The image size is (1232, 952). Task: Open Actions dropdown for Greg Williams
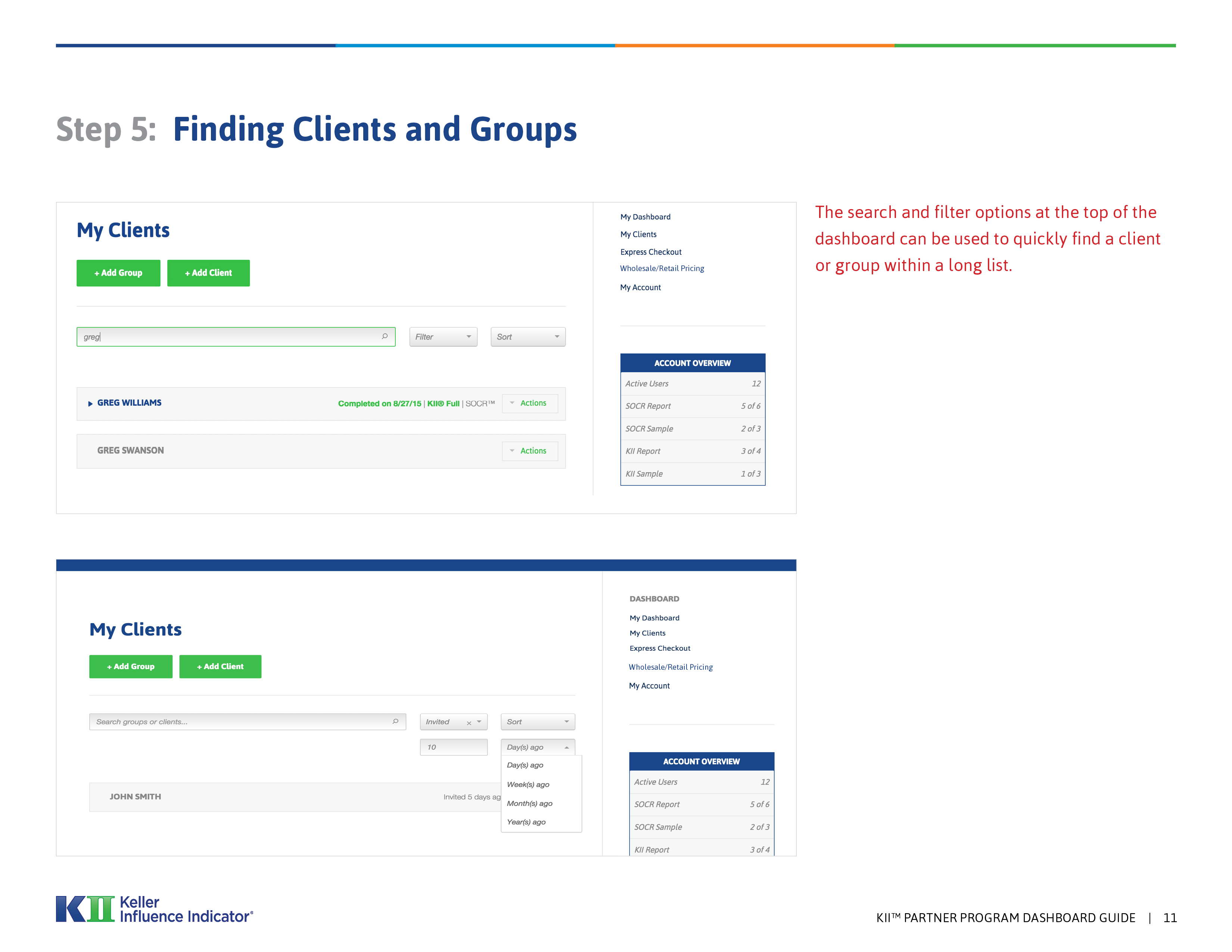[x=530, y=403]
